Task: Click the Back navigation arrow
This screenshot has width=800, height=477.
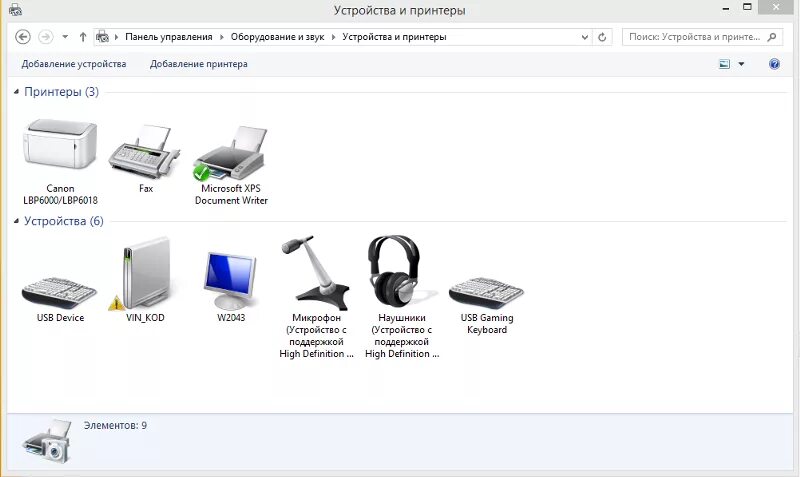Action: (x=23, y=37)
